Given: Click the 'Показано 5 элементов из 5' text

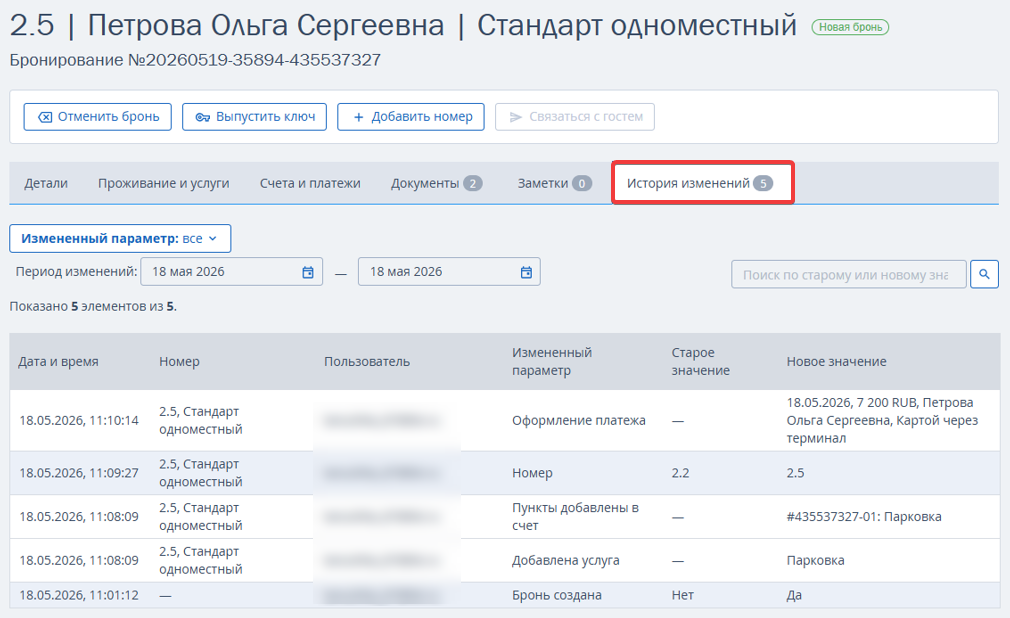Looking at the screenshot, I should (x=93, y=306).
